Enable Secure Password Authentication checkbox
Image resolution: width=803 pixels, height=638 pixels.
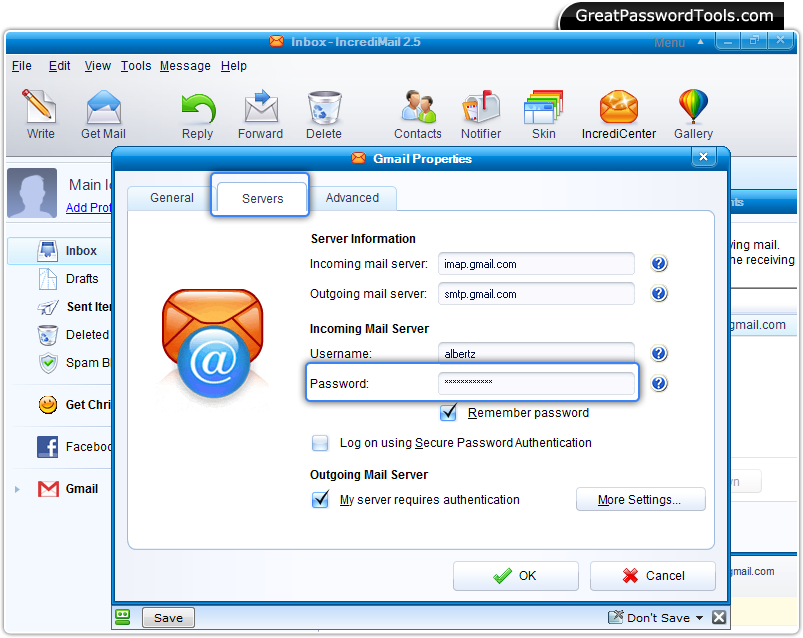click(x=321, y=443)
